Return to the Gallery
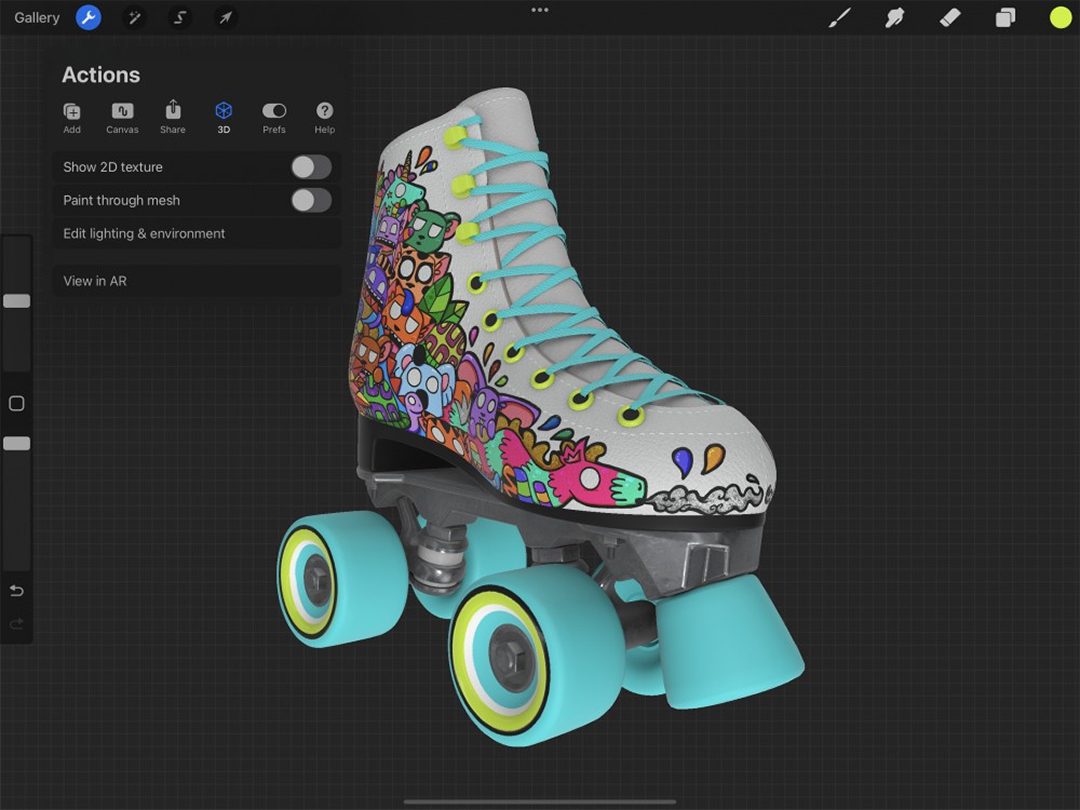The width and height of the screenshot is (1080, 810). [37, 17]
